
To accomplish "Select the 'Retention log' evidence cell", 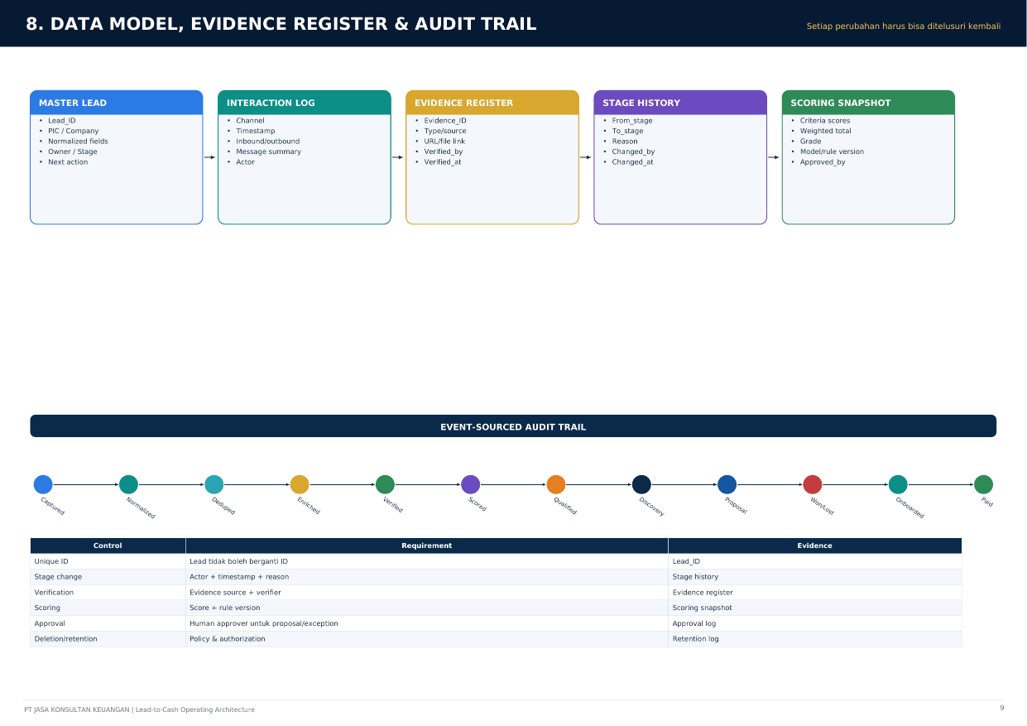I will tap(815, 639).
